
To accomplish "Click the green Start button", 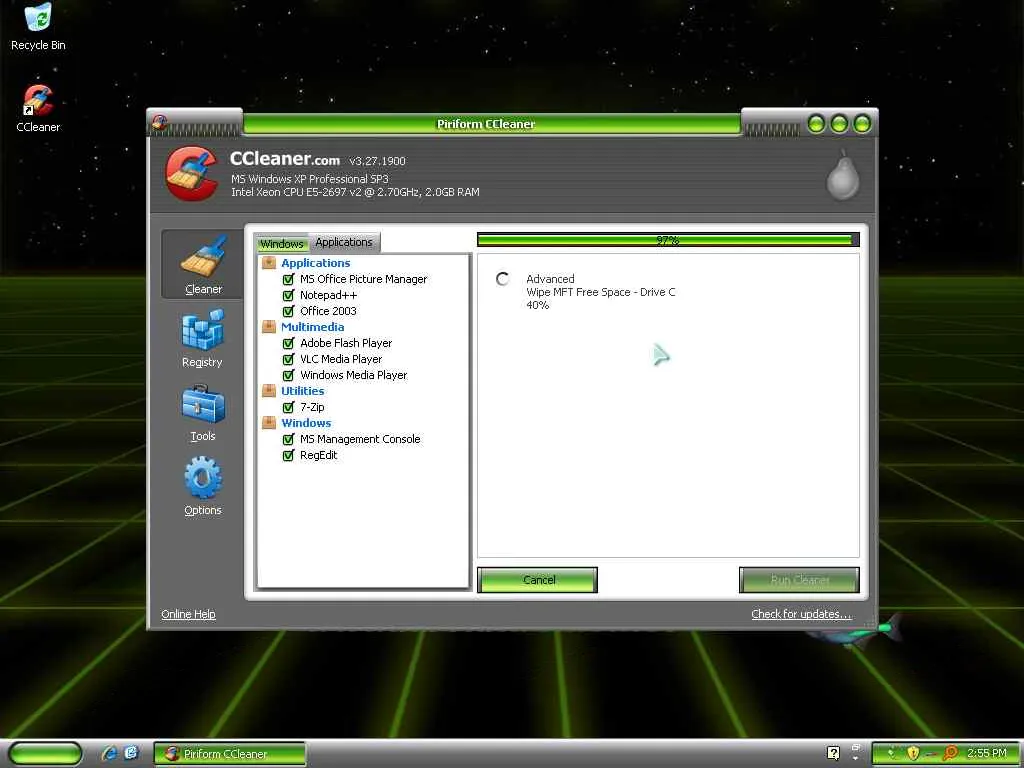I will tap(45, 753).
